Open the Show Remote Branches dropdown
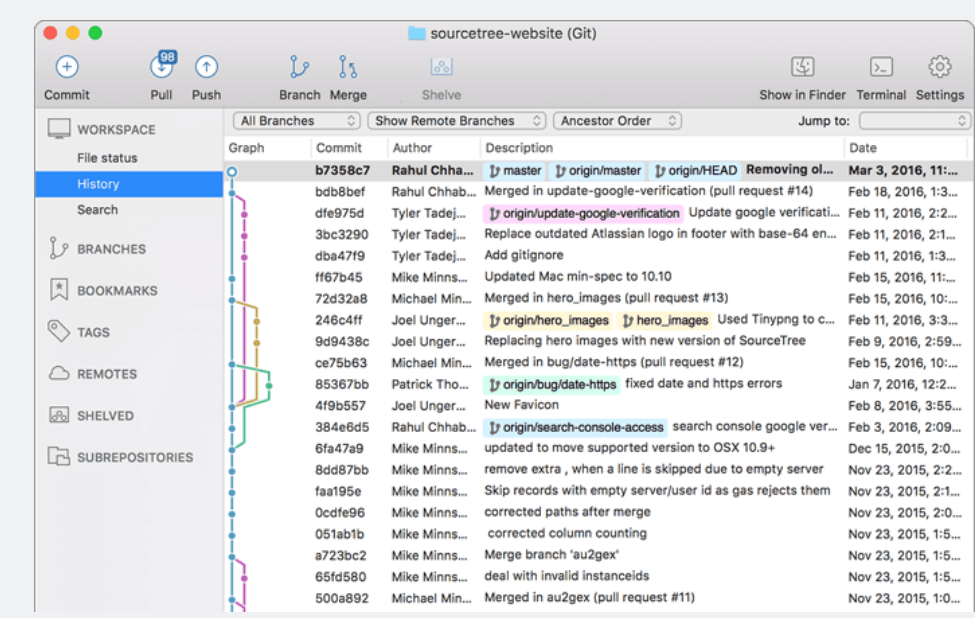Screen dimensions: 975x618 pyautogui.click(x=456, y=120)
